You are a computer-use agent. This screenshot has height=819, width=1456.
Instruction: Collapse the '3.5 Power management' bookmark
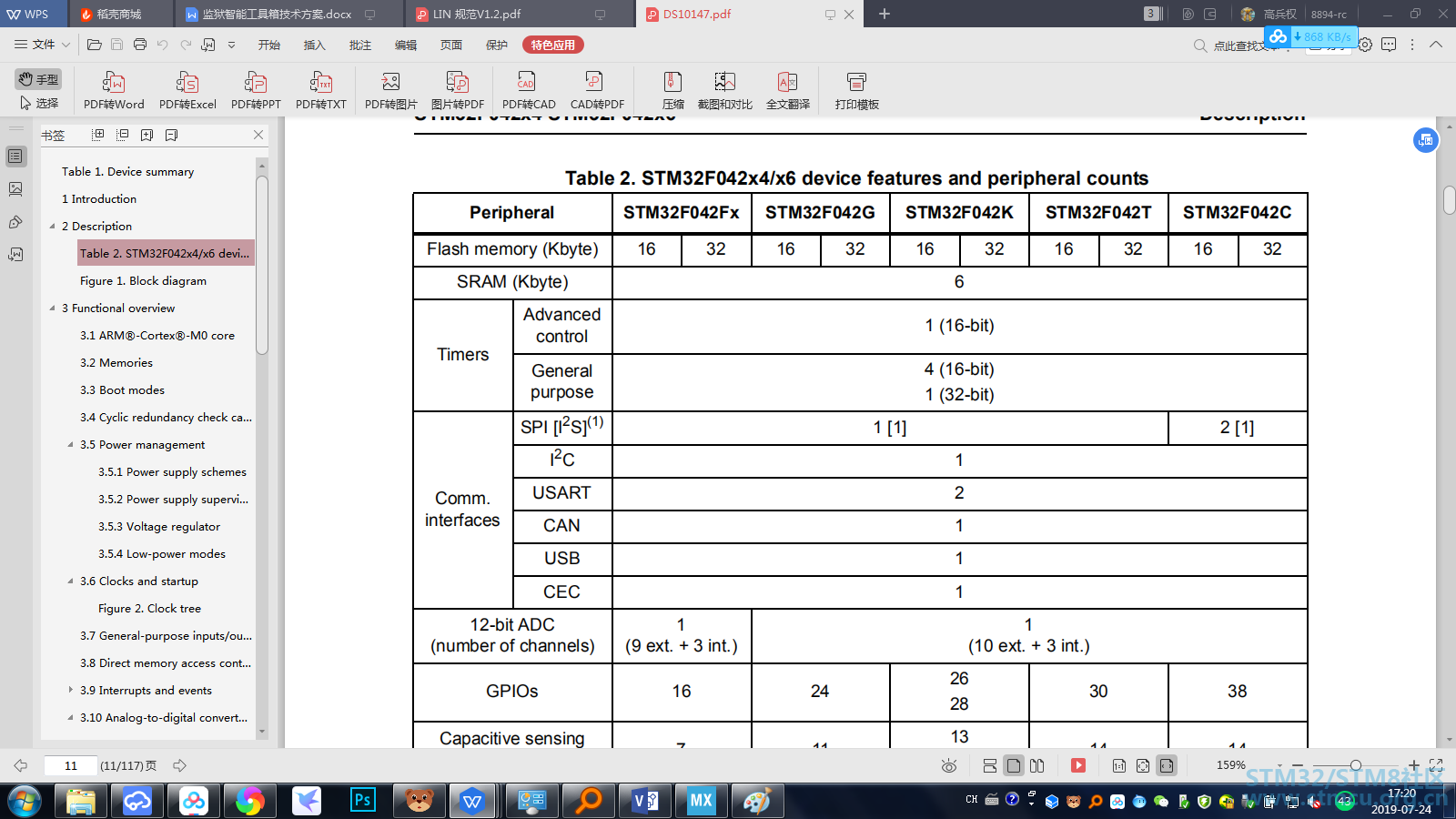(70, 445)
